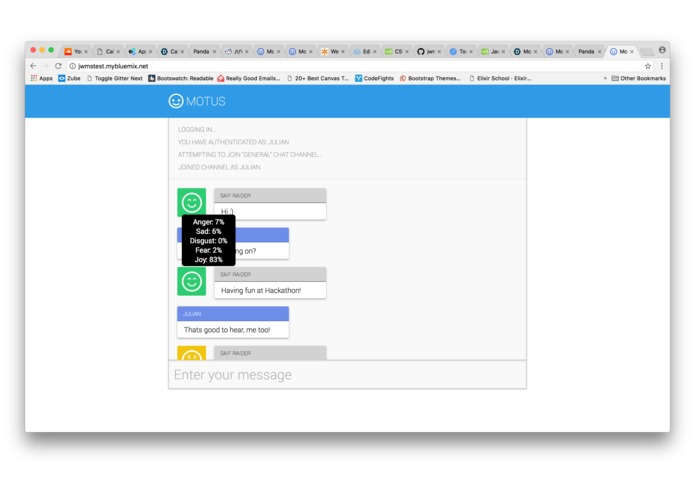This screenshot has height=494, width=695.
Task: Focus the "Enter your message" input
Action: 348,375
